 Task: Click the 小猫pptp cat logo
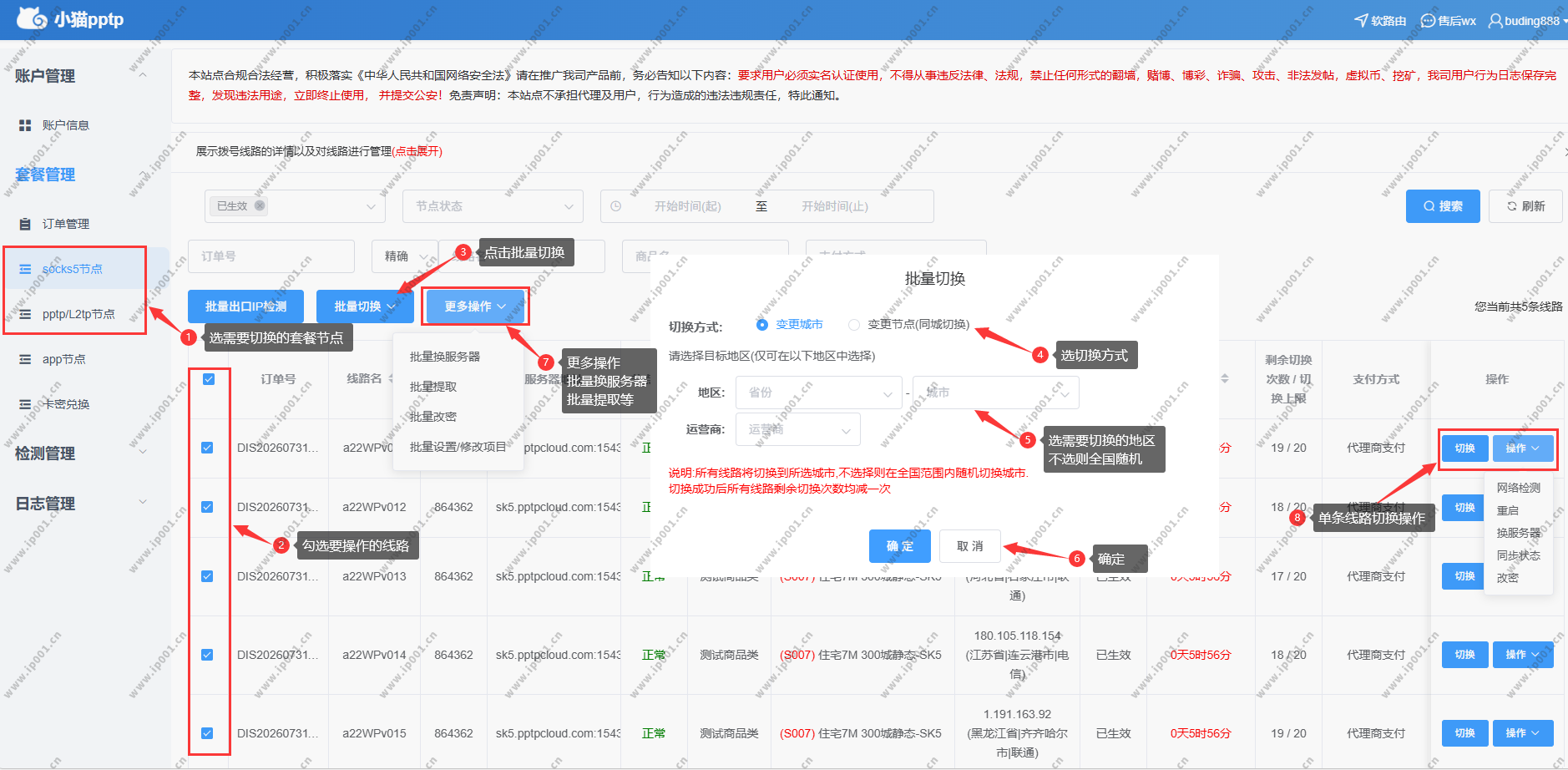click(32, 18)
